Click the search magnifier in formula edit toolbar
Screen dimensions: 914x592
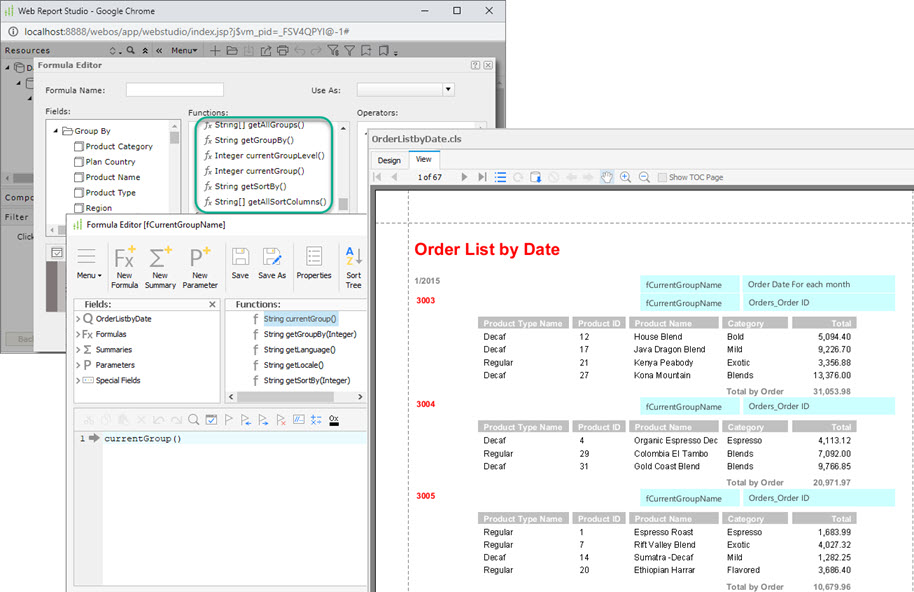tap(194, 420)
